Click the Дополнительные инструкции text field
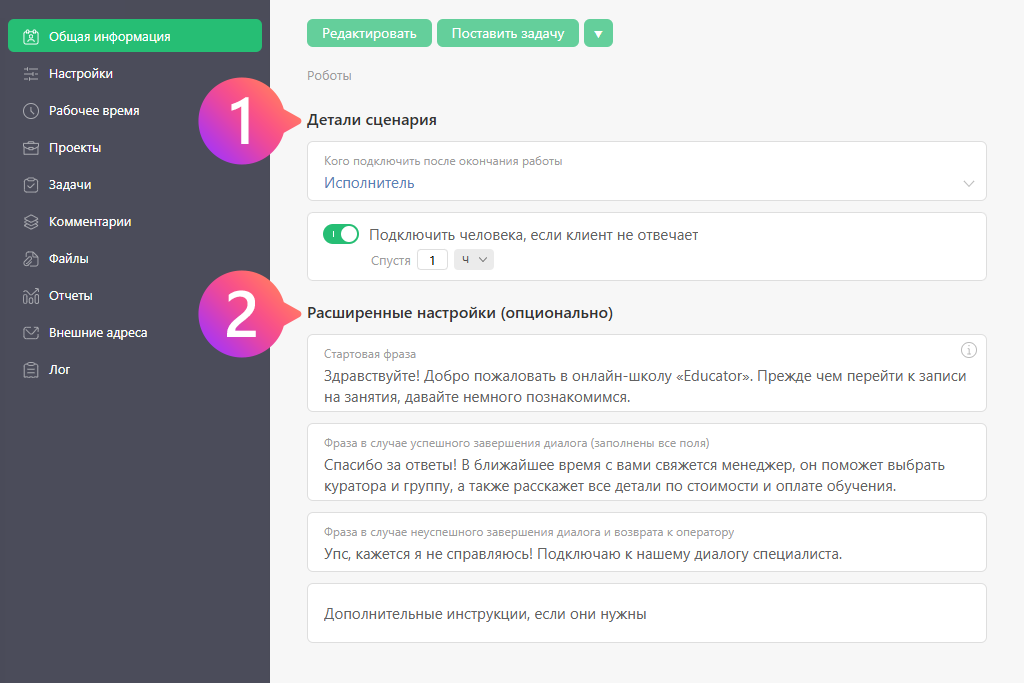Image resolution: width=1024 pixels, height=683 pixels. pyautogui.click(x=646, y=613)
